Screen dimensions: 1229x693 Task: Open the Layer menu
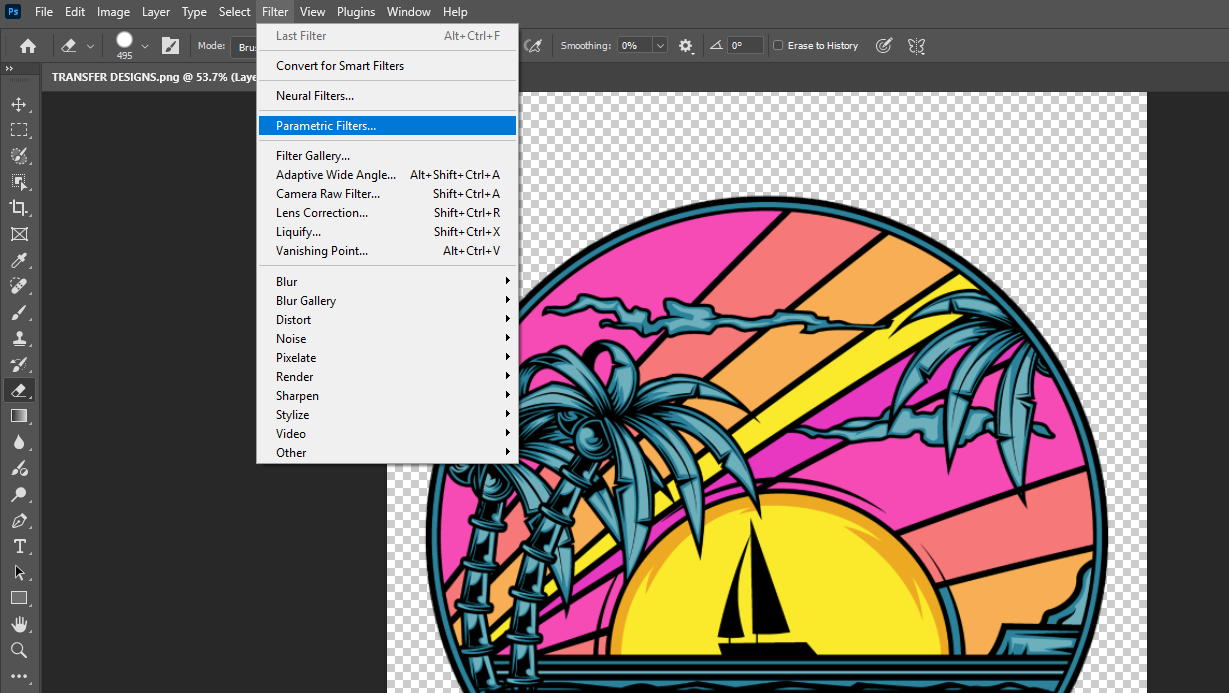click(155, 12)
